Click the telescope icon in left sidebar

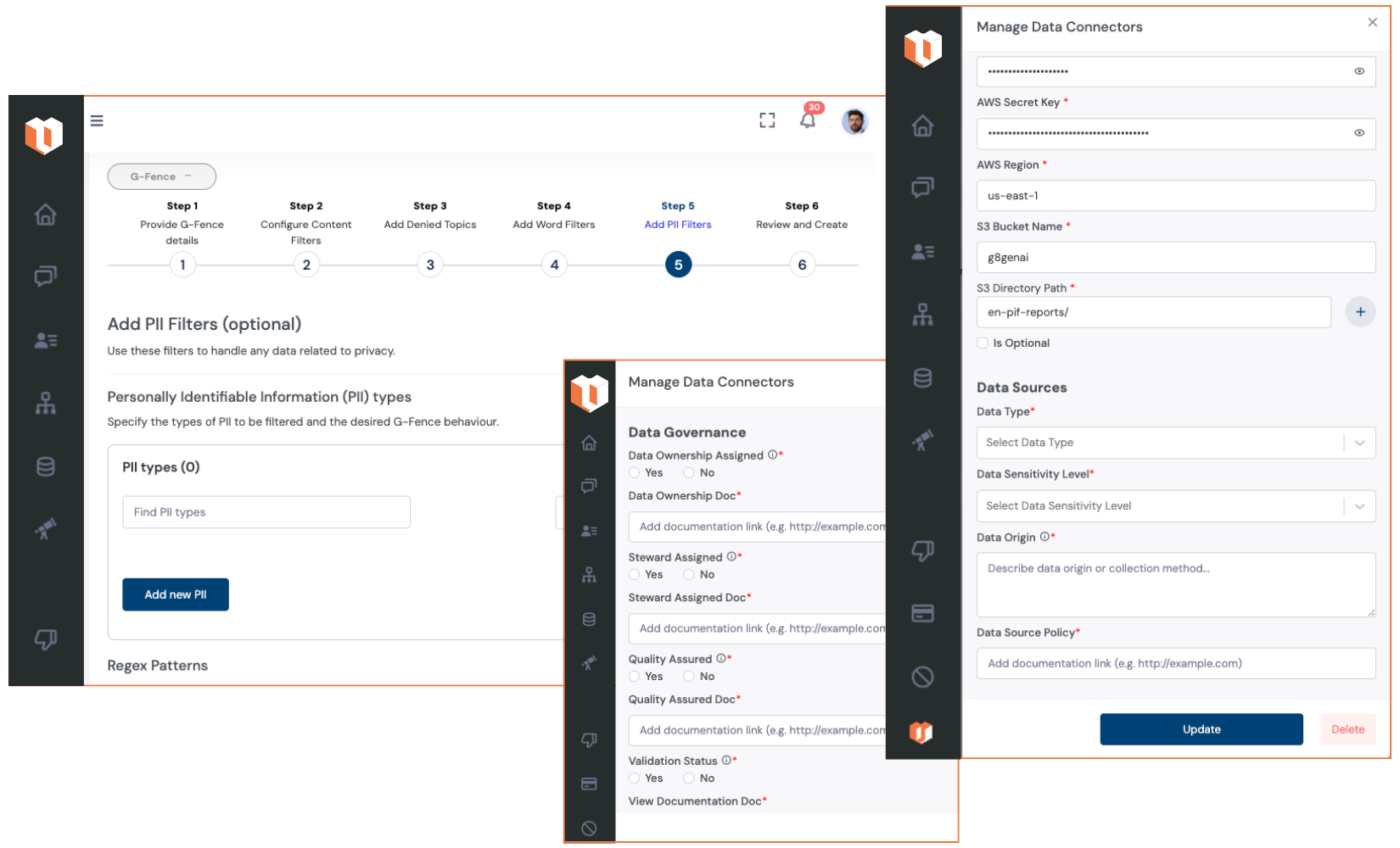click(x=46, y=529)
